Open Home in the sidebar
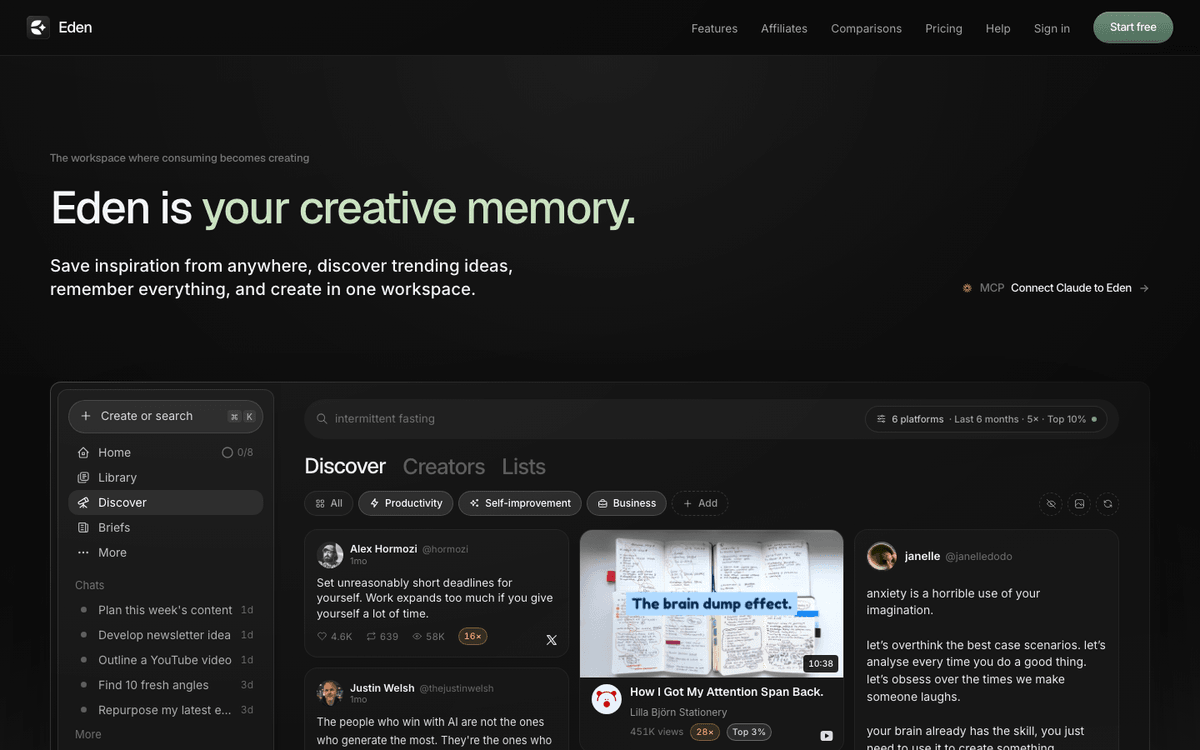1200x750 pixels. pyautogui.click(x=166, y=452)
